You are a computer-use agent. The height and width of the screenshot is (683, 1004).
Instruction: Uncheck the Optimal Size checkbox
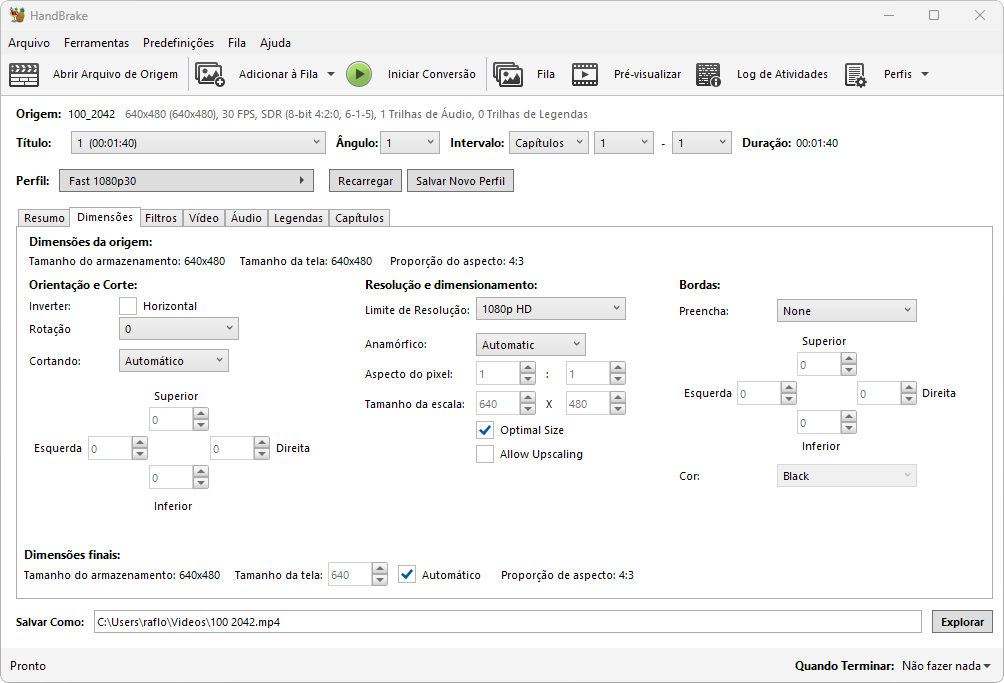point(485,430)
